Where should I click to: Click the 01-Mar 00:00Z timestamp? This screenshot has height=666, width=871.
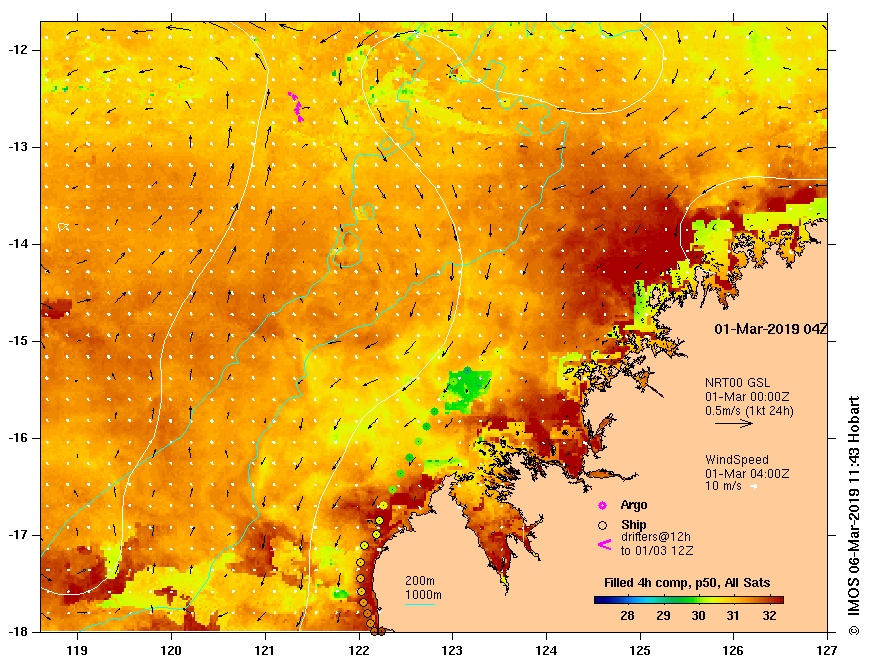747,397
